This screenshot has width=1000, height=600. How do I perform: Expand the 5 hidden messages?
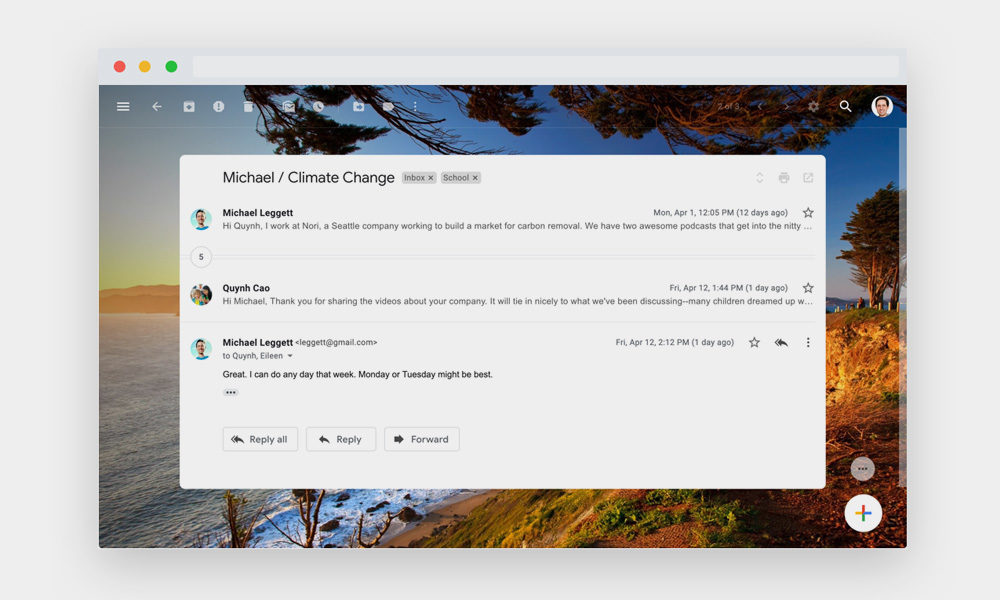click(x=201, y=257)
